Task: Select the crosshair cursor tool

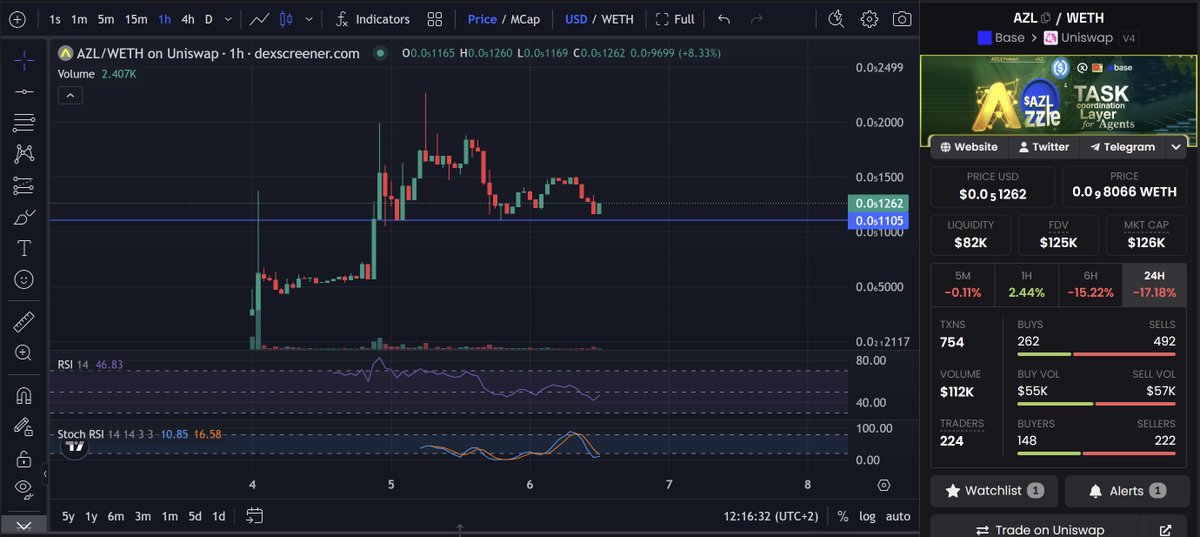Action: pos(24,61)
